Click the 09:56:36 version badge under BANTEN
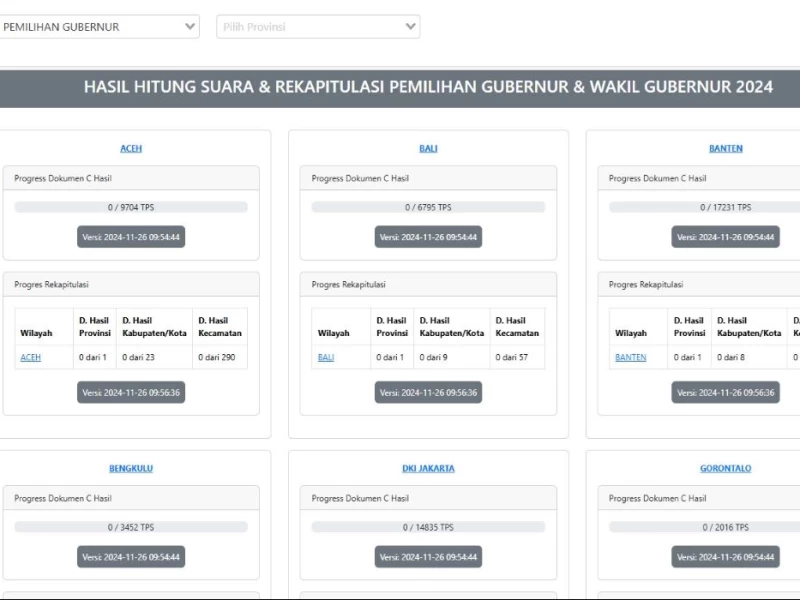800x600 pixels. [726, 392]
